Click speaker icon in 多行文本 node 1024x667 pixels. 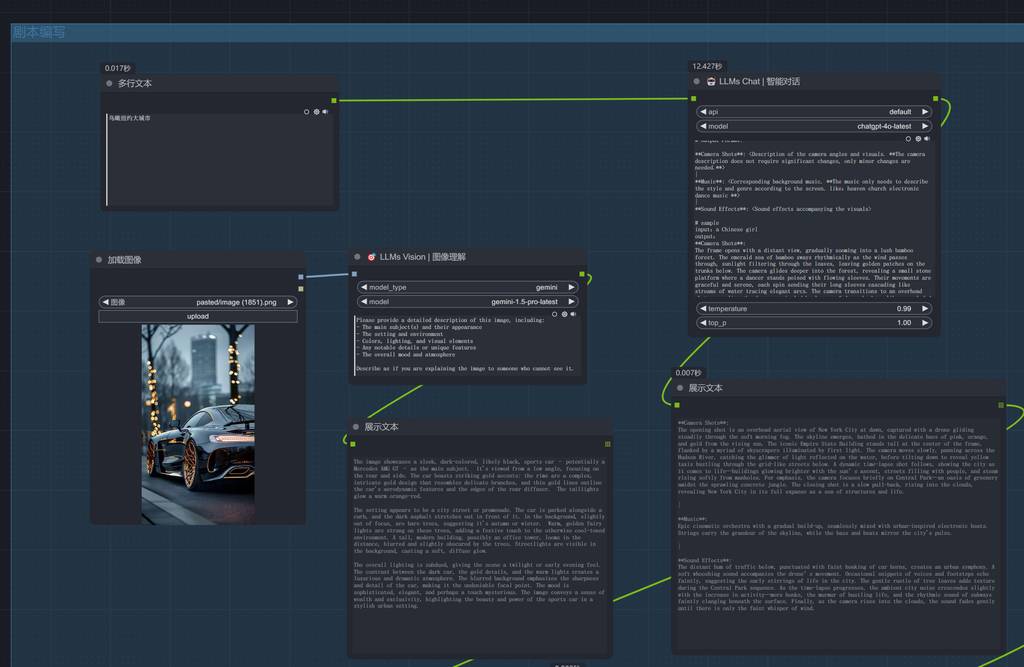(325, 112)
